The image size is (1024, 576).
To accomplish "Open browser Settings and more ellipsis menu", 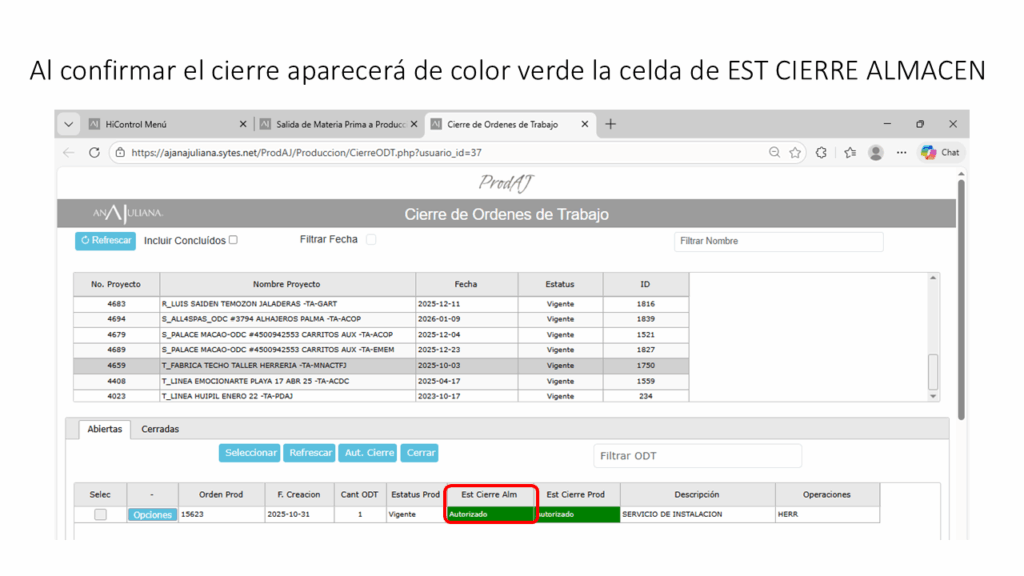I will (901, 153).
